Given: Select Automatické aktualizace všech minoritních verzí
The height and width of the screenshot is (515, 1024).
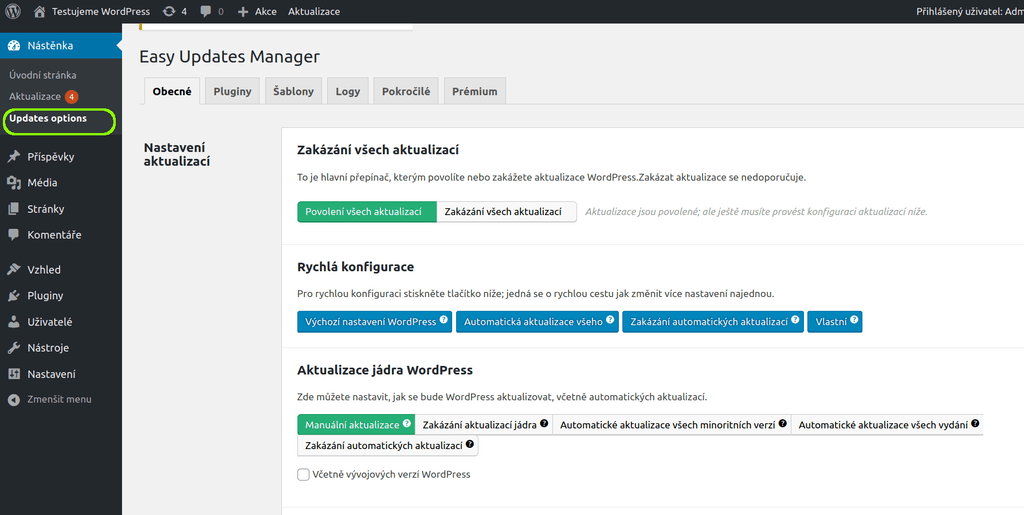Looking at the screenshot, I should coord(672,424).
